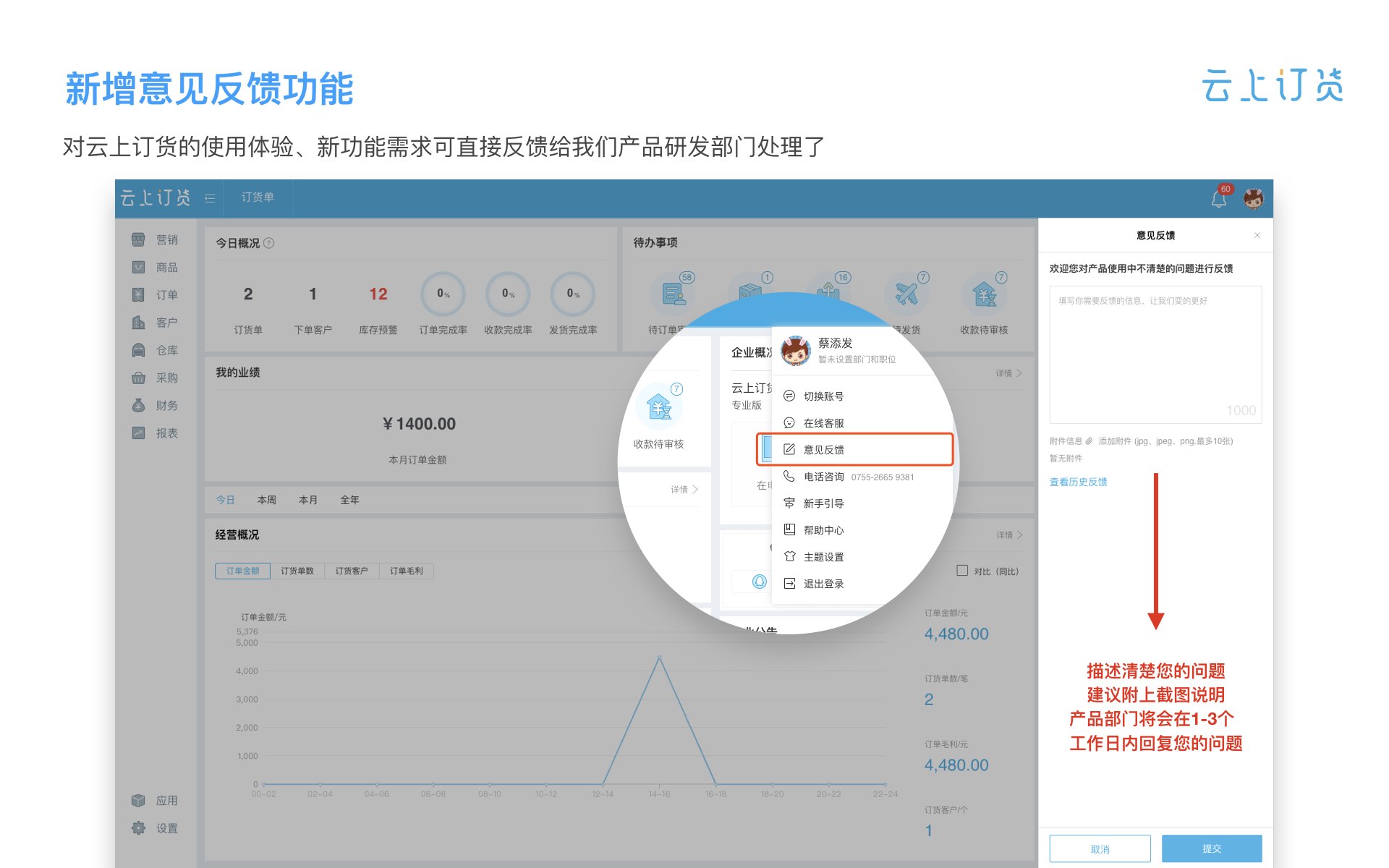Screen dimensions: 1389x868
Task: Click the chart peak point at 14–16
Action: point(659,657)
